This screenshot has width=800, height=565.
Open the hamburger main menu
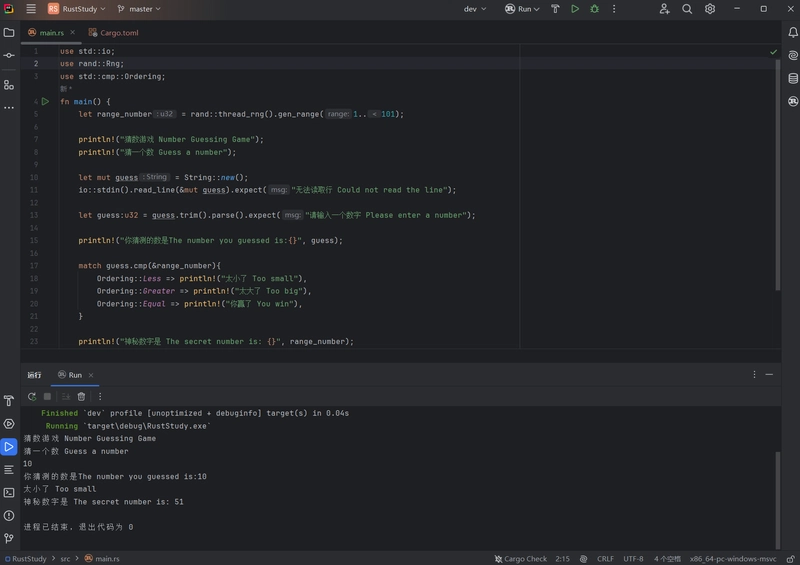(x=30, y=9)
